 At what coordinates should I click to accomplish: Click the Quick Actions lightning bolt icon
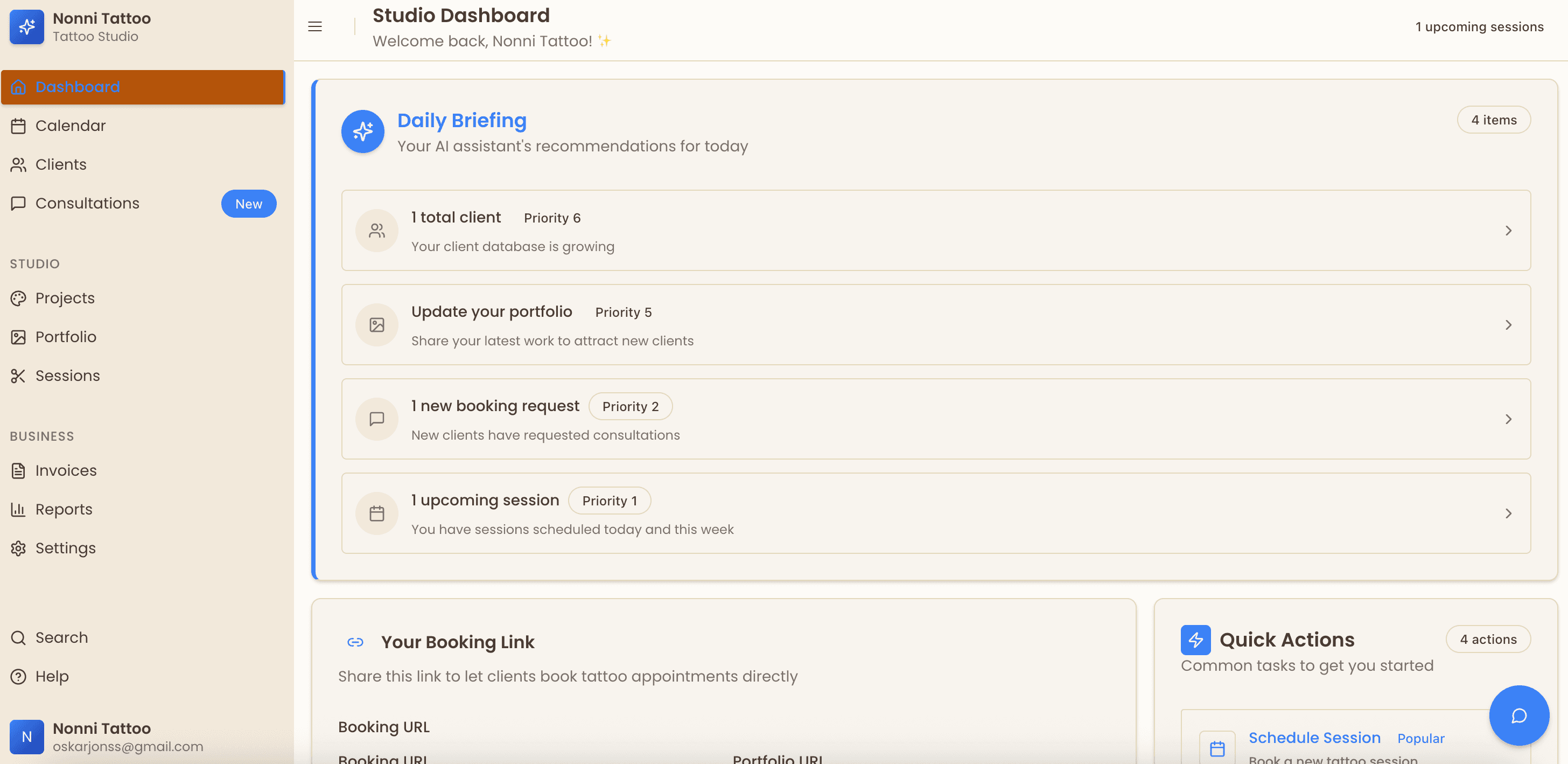[1195, 640]
